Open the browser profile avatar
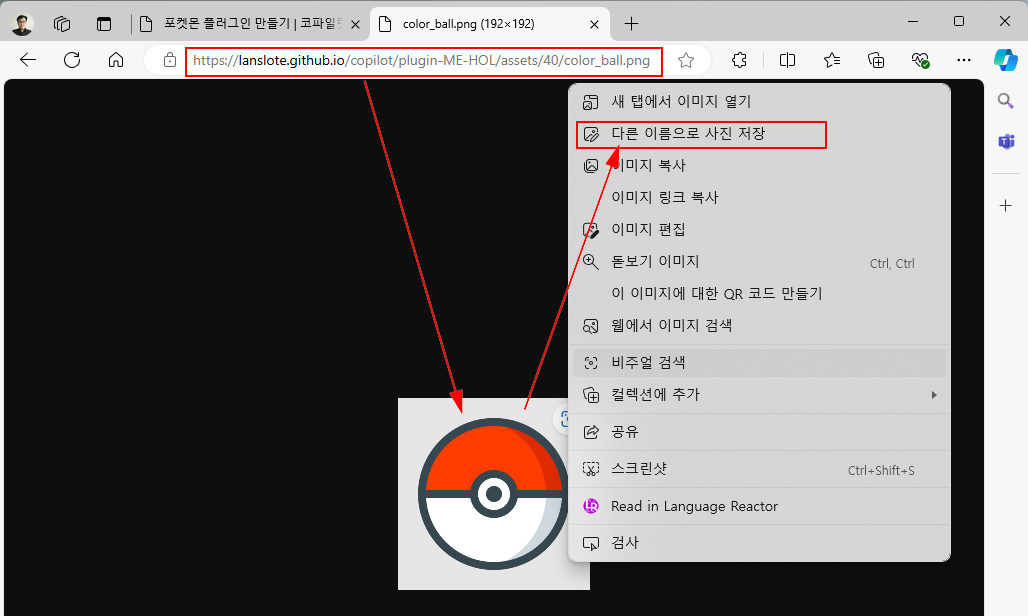 coord(22,24)
